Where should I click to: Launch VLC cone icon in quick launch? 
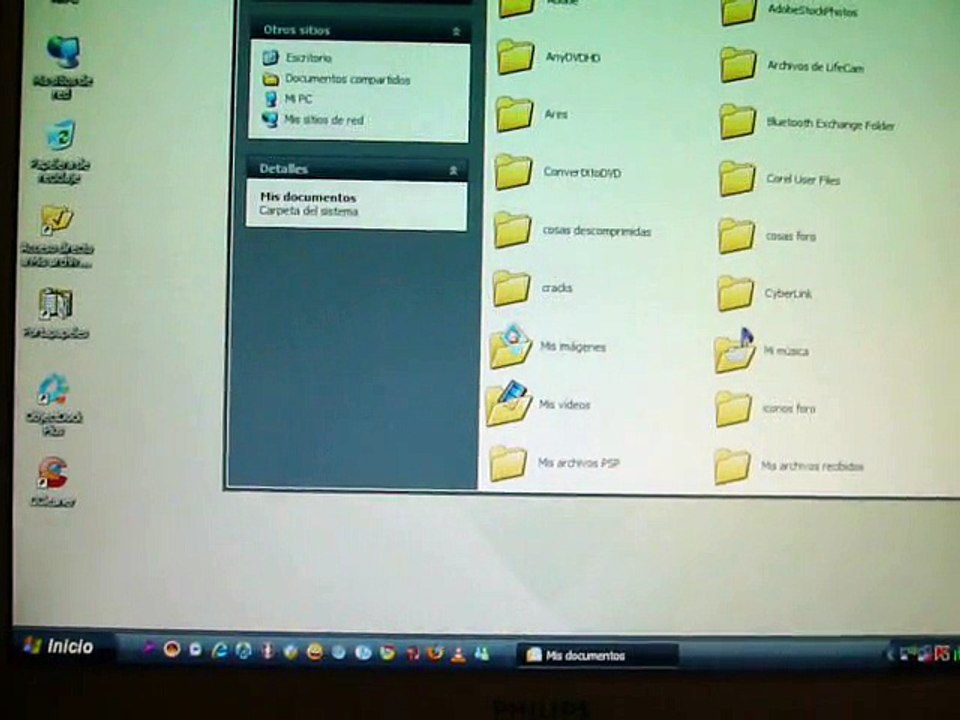coord(458,654)
